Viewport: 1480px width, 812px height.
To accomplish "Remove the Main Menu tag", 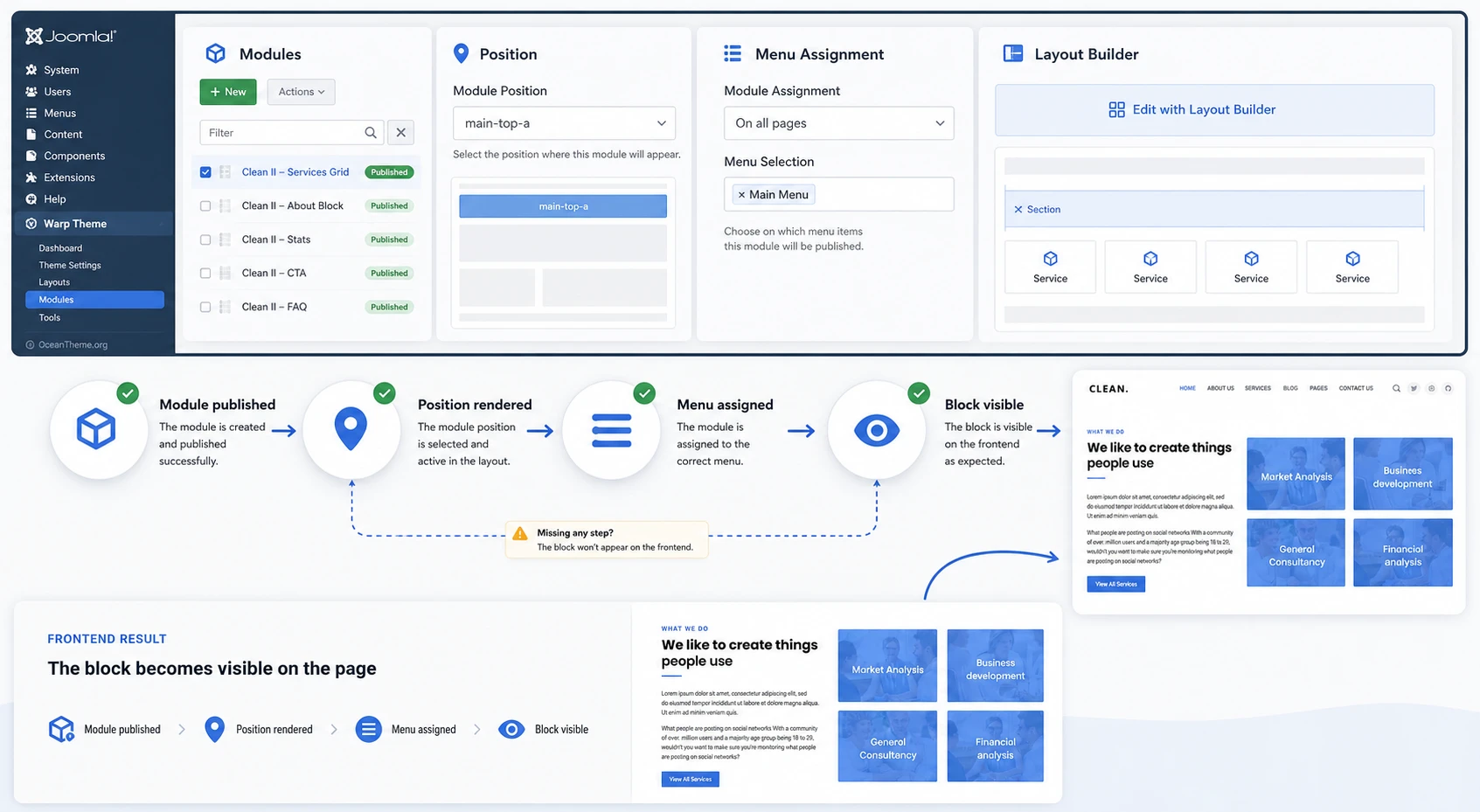I will point(741,195).
